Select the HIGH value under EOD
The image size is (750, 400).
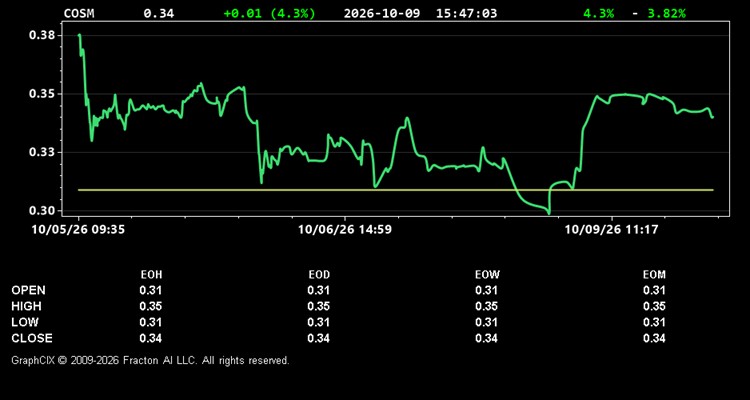point(319,306)
